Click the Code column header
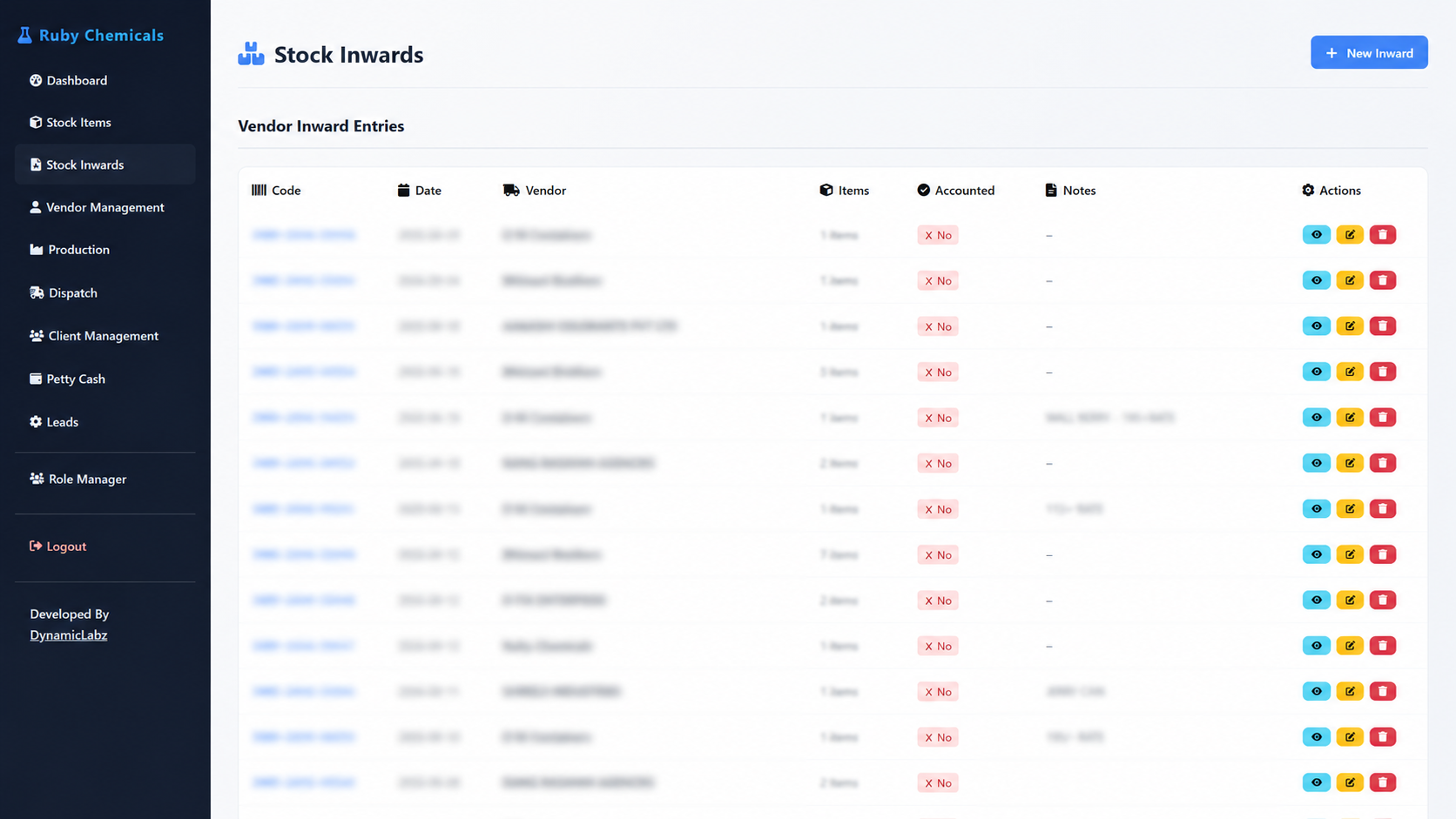This screenshot has width=1456, height=819. pos(276,191)
